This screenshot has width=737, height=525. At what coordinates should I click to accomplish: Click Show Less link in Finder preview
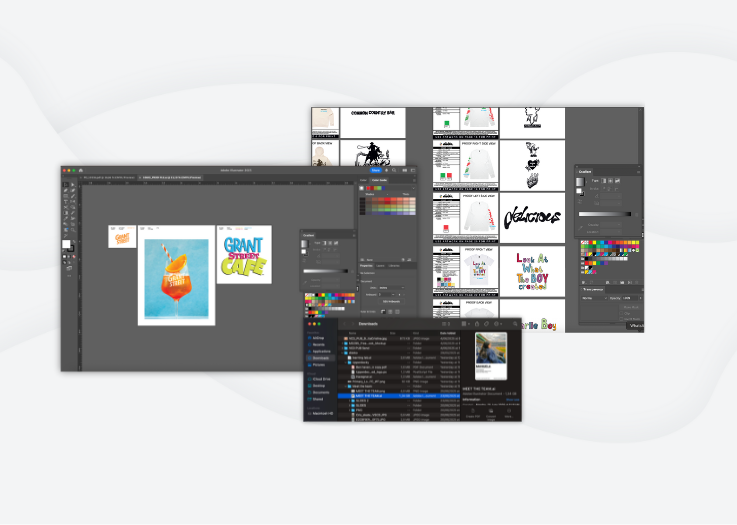pyautogui.click(x=512, y=400)
